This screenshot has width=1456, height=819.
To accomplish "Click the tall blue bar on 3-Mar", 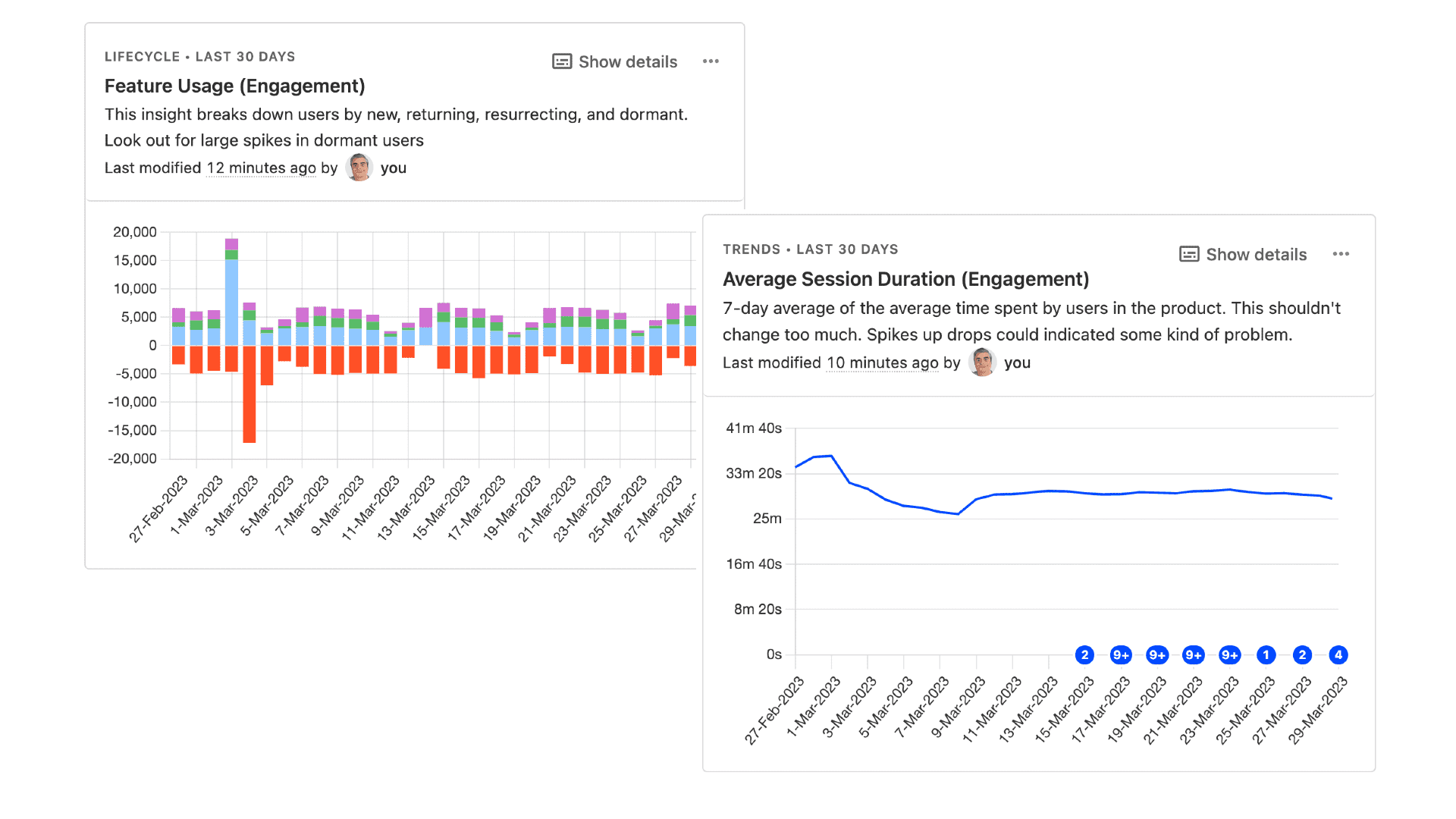I will (231, 302).
